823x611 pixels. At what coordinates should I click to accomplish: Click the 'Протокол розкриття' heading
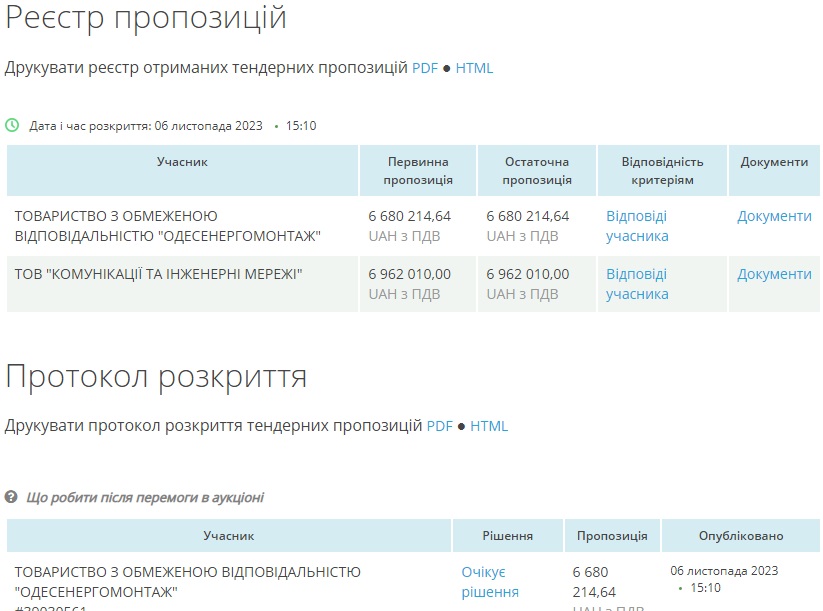coord(156,376)
